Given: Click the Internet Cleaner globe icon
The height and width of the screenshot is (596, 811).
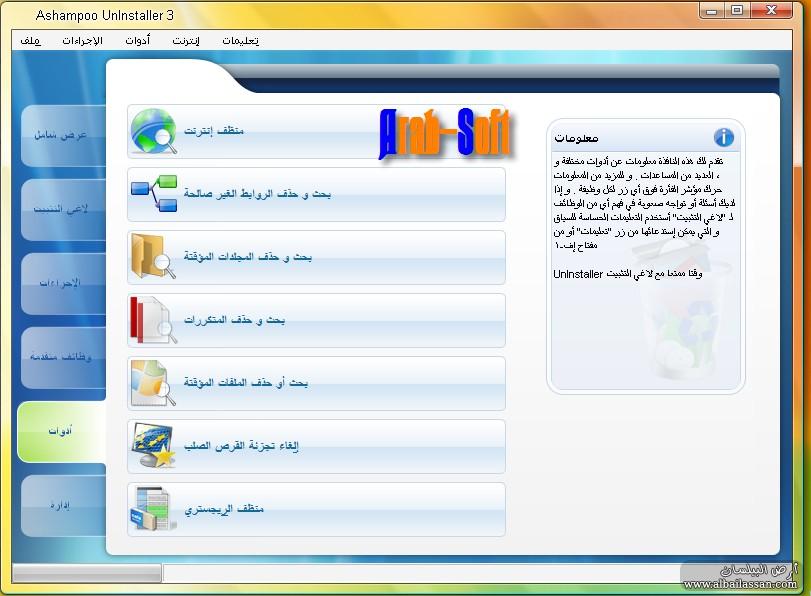Looking at the screenshot, I should click(154, 131).
